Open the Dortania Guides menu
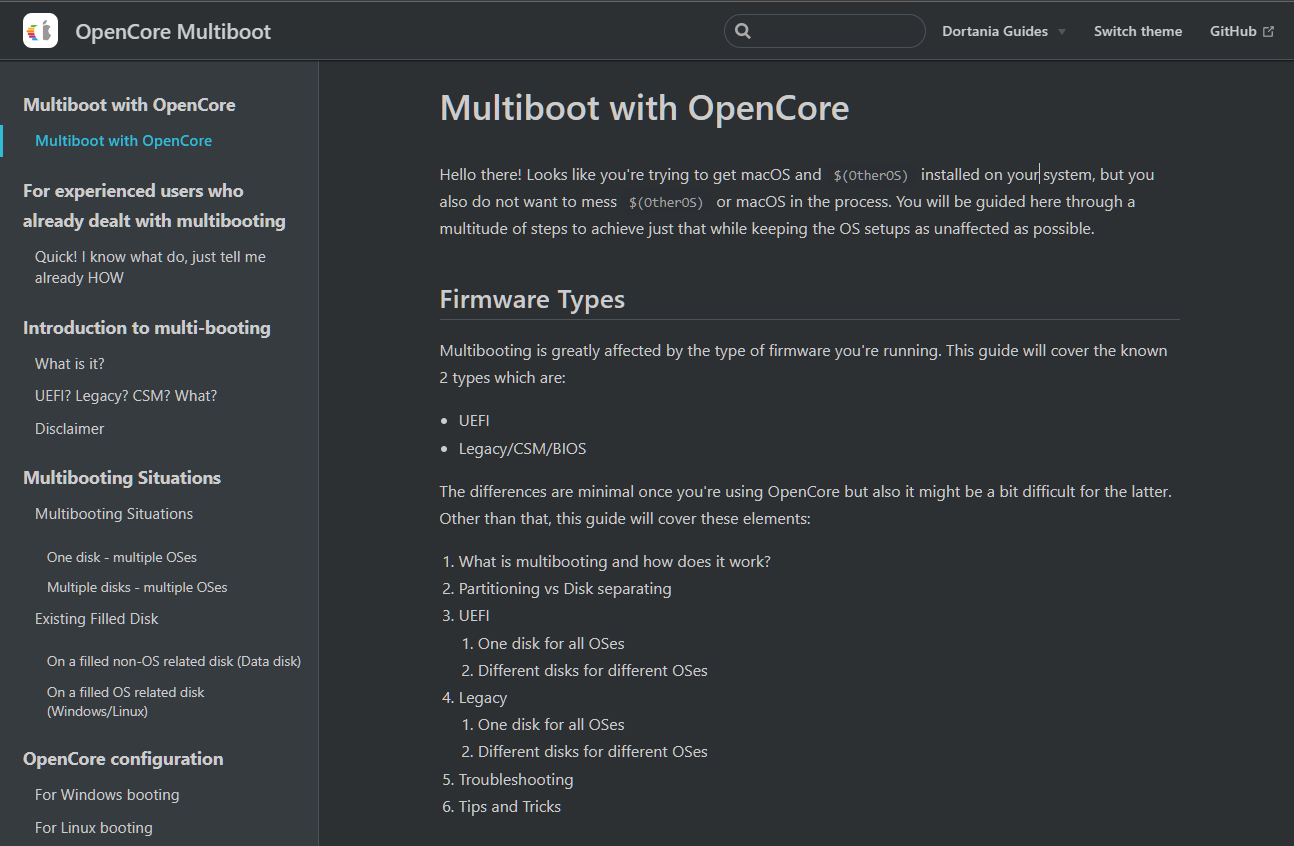 pyautogui.click(x=1004, y=31)
